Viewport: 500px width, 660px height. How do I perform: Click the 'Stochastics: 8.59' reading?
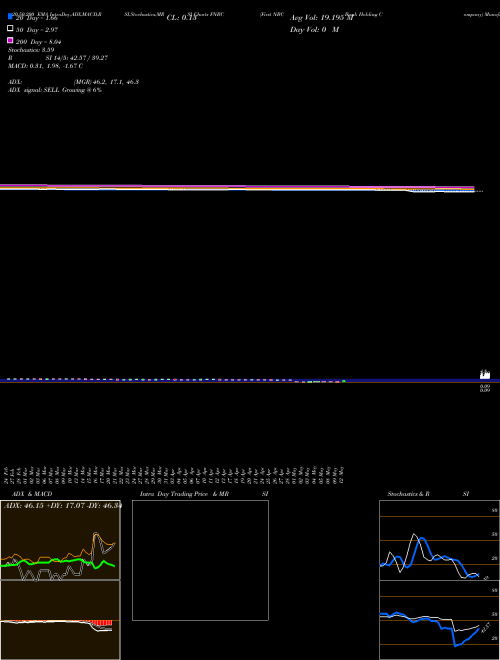pyautogui.click(x=31, y=50)
